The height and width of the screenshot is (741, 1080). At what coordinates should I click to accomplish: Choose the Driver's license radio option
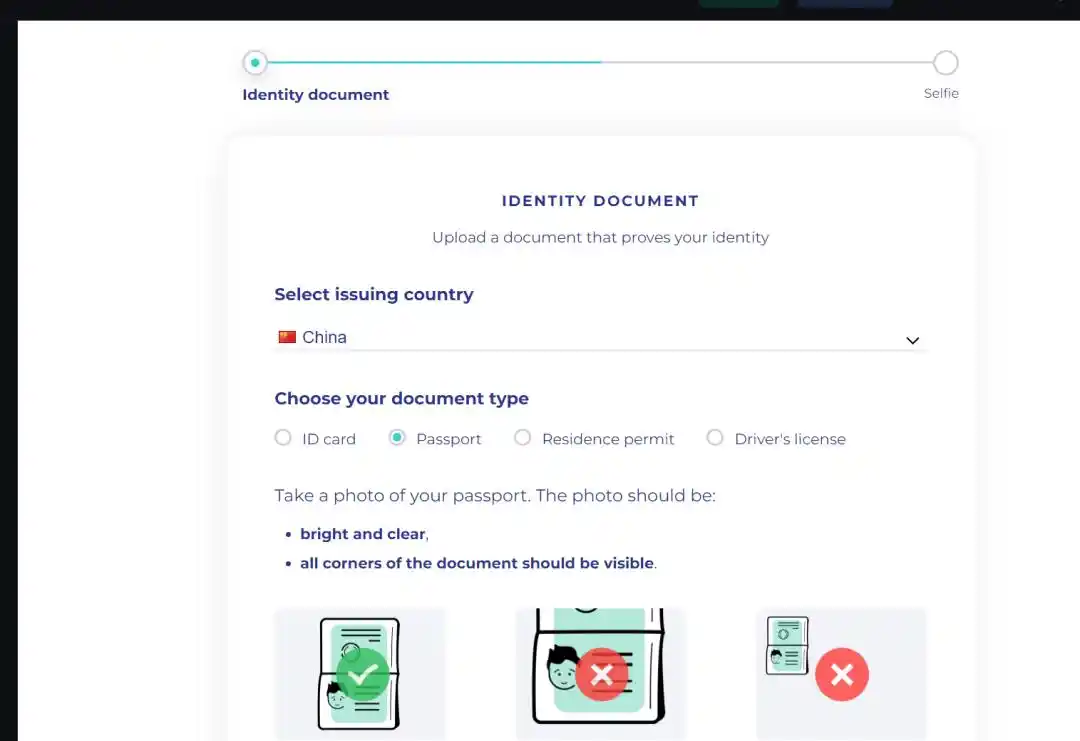pyautogui.click(x=715, y=438)
